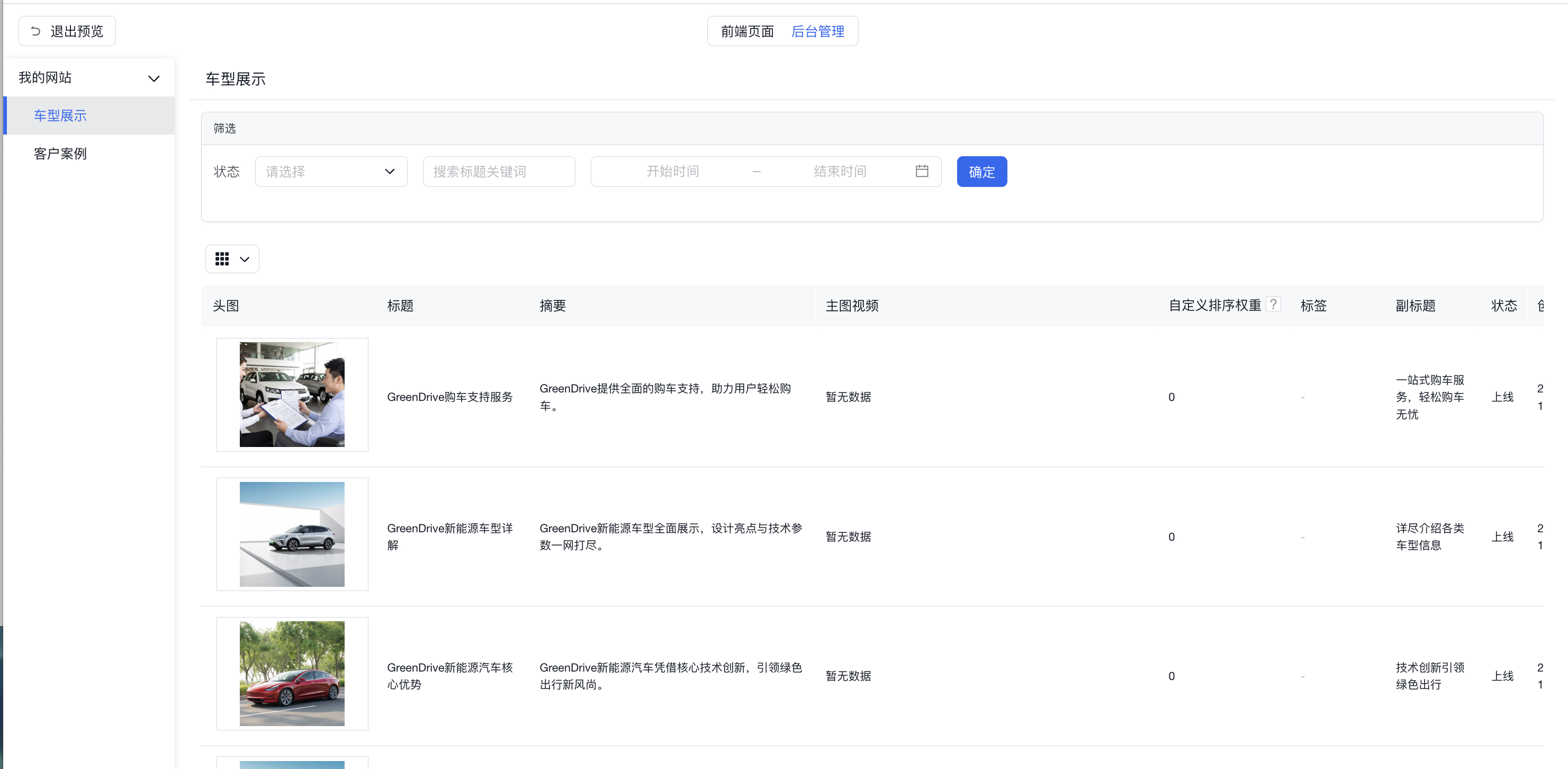The width and height of the screenshot is (1568, 769).
Task: Open the 状态 请选择 dropdown
Action: pos(330,172)
